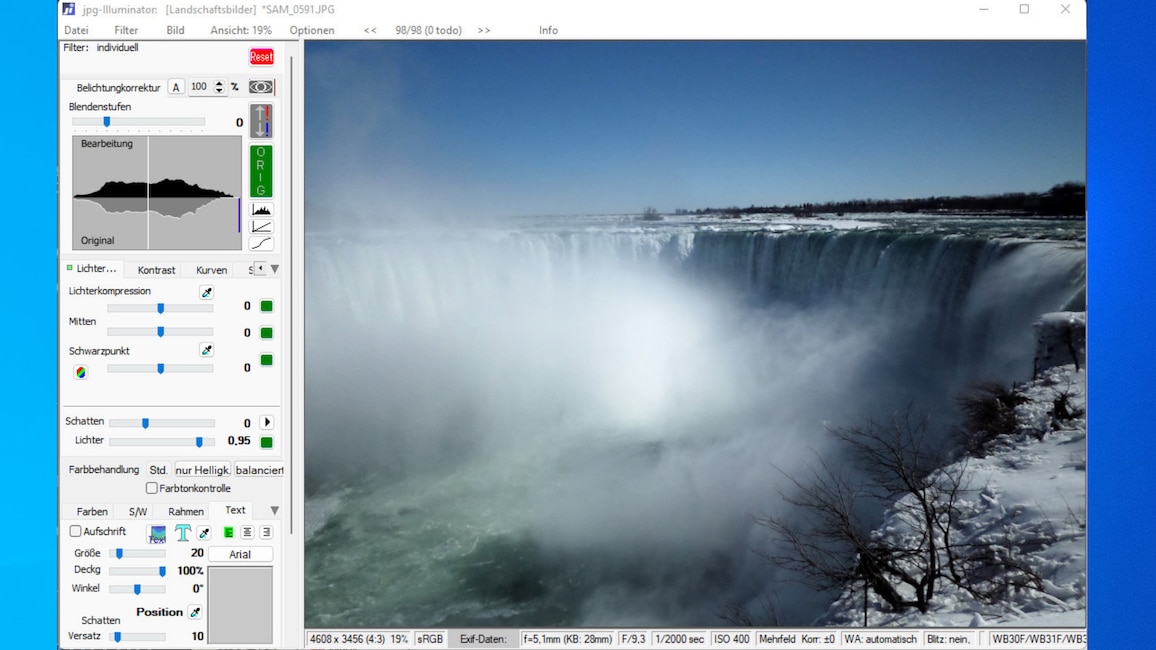Image resolution: width=1156 pixels, height=650 pixels.
Task: Open the Info menu
Action: (549, 30)
